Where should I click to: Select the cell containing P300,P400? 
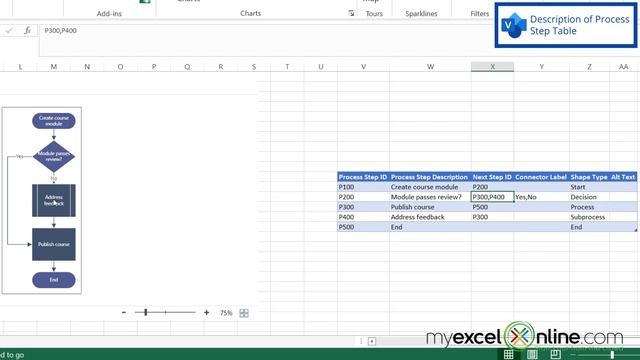(492, 197)
